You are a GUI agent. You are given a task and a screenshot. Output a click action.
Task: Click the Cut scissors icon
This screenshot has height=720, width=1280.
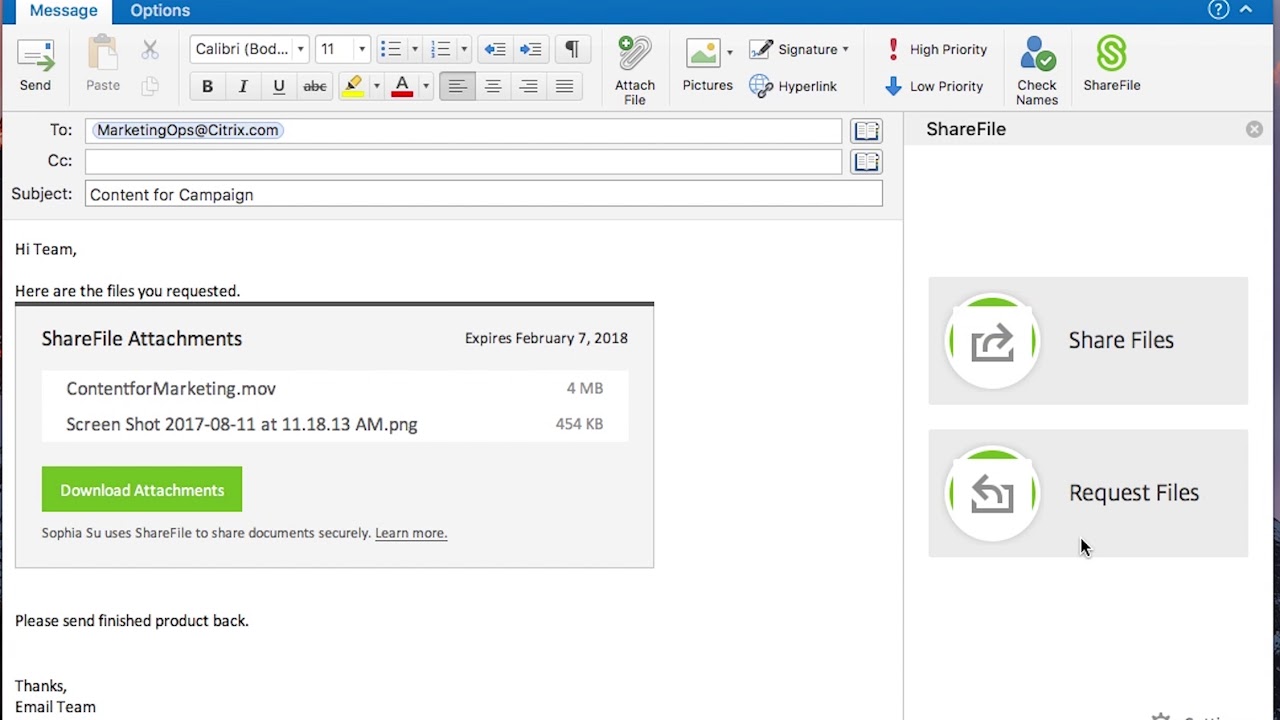click(x=150, y=49)
